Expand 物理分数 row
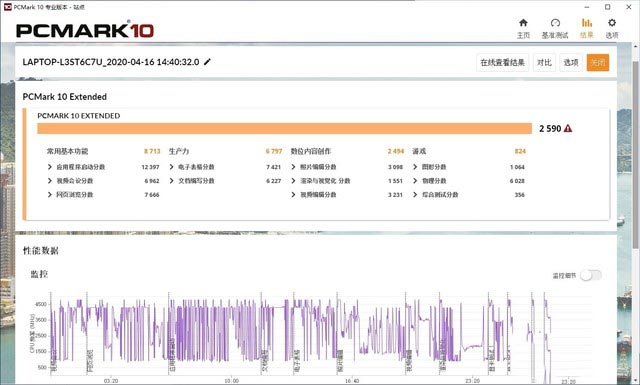Image resolution: width=640 pixels, height=385 pixels. point(415,180)
